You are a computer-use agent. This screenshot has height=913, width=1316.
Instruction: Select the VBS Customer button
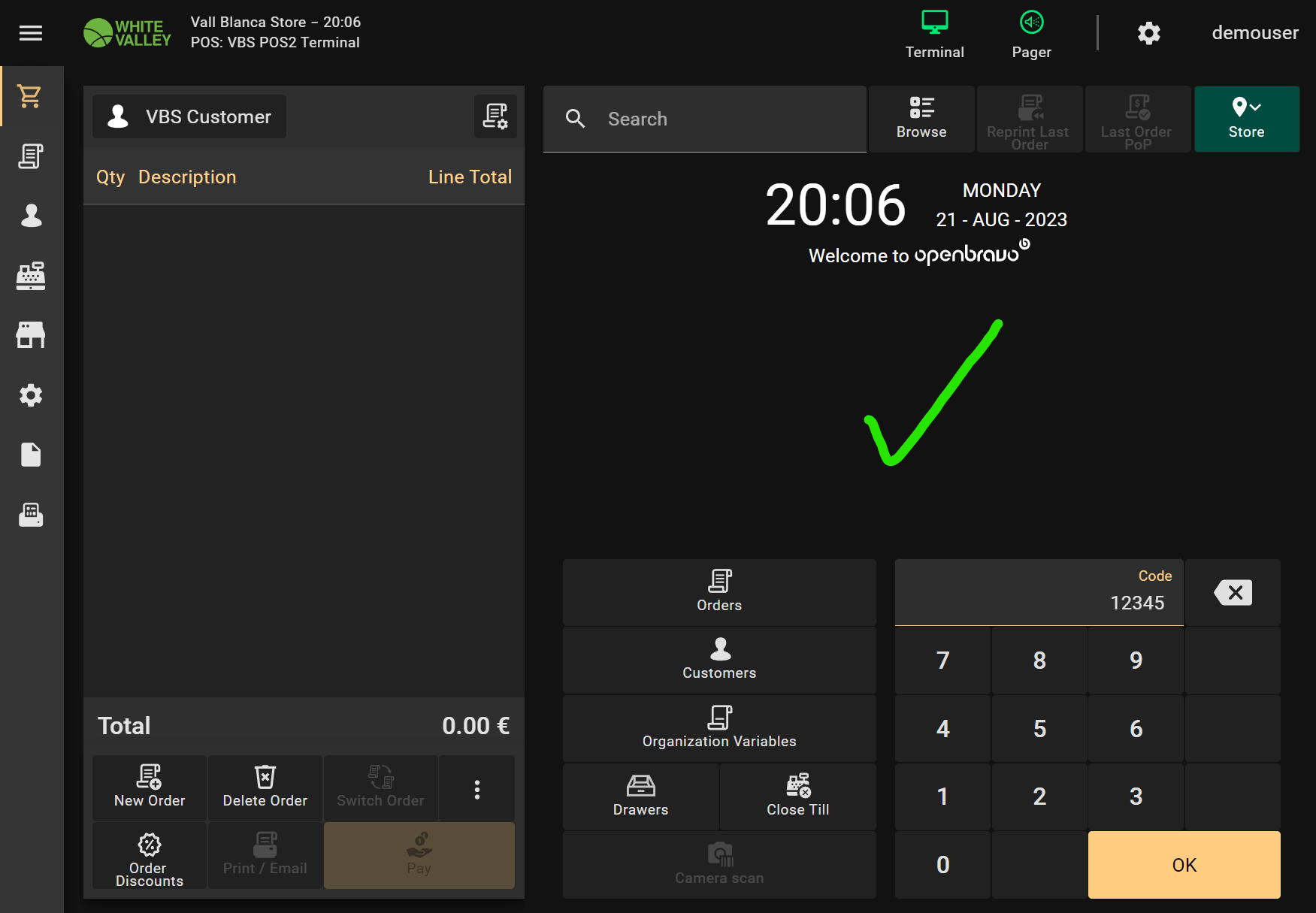pos(189,116)
